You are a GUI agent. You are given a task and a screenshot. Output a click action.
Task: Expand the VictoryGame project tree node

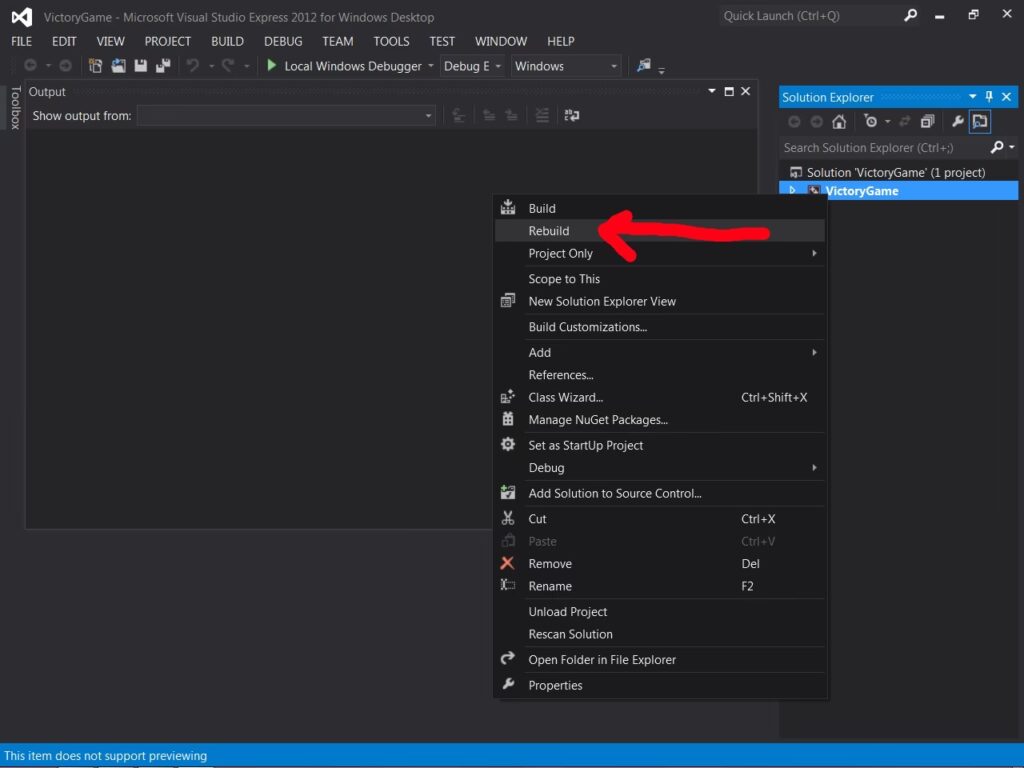[793, 191]
